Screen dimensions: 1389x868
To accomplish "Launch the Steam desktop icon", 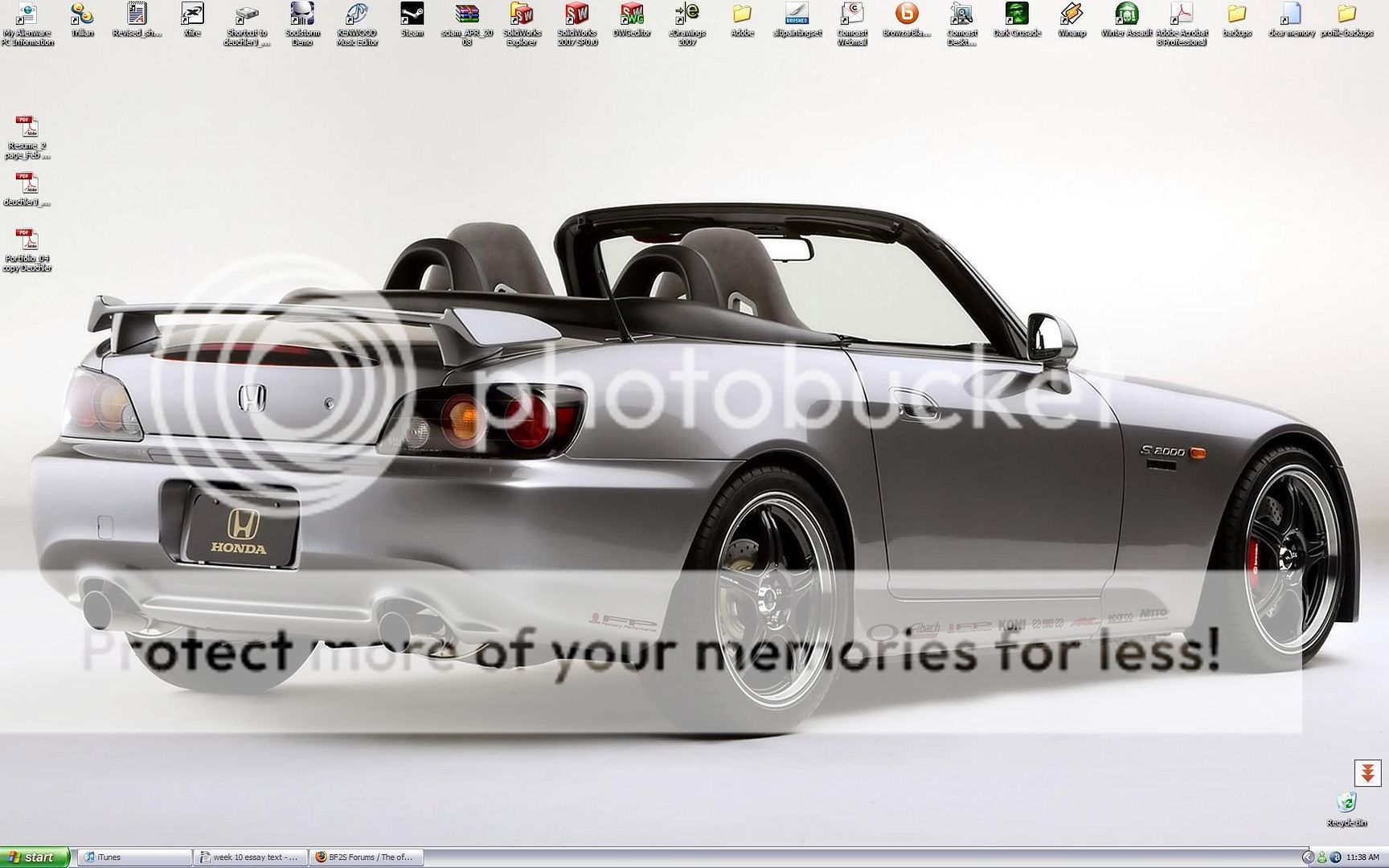I will pyautogui.click(x=412, y=20).
